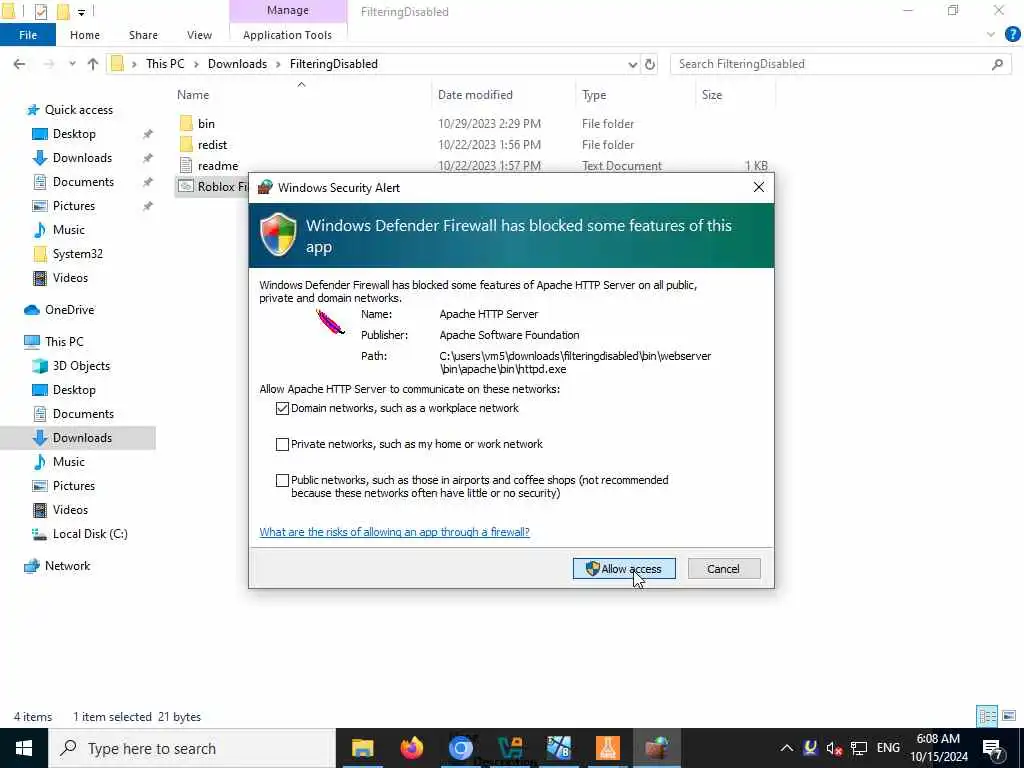Click Allow access button
The width and height of the screenshot is (1024, 768).
point(624,569)
